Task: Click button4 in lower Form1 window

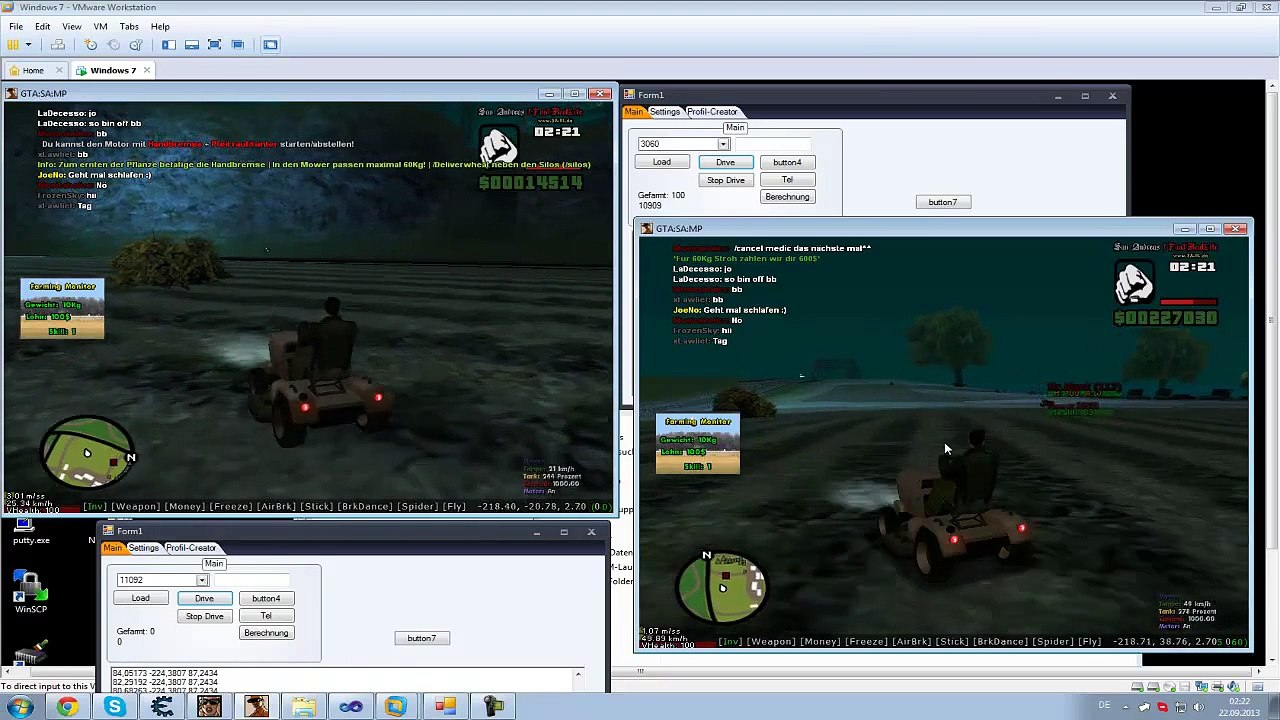Action: pyautogui.click(x=266, y=598)
